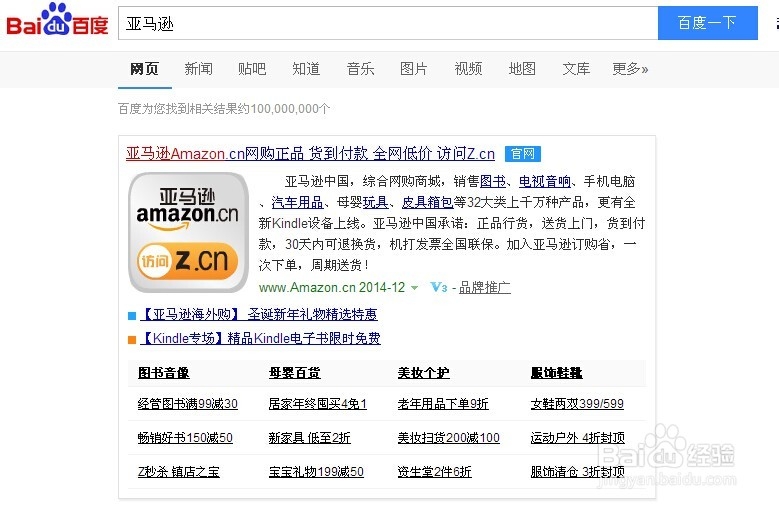
Task: Open 宝宝礼物199减50 link
Action: 316,471
